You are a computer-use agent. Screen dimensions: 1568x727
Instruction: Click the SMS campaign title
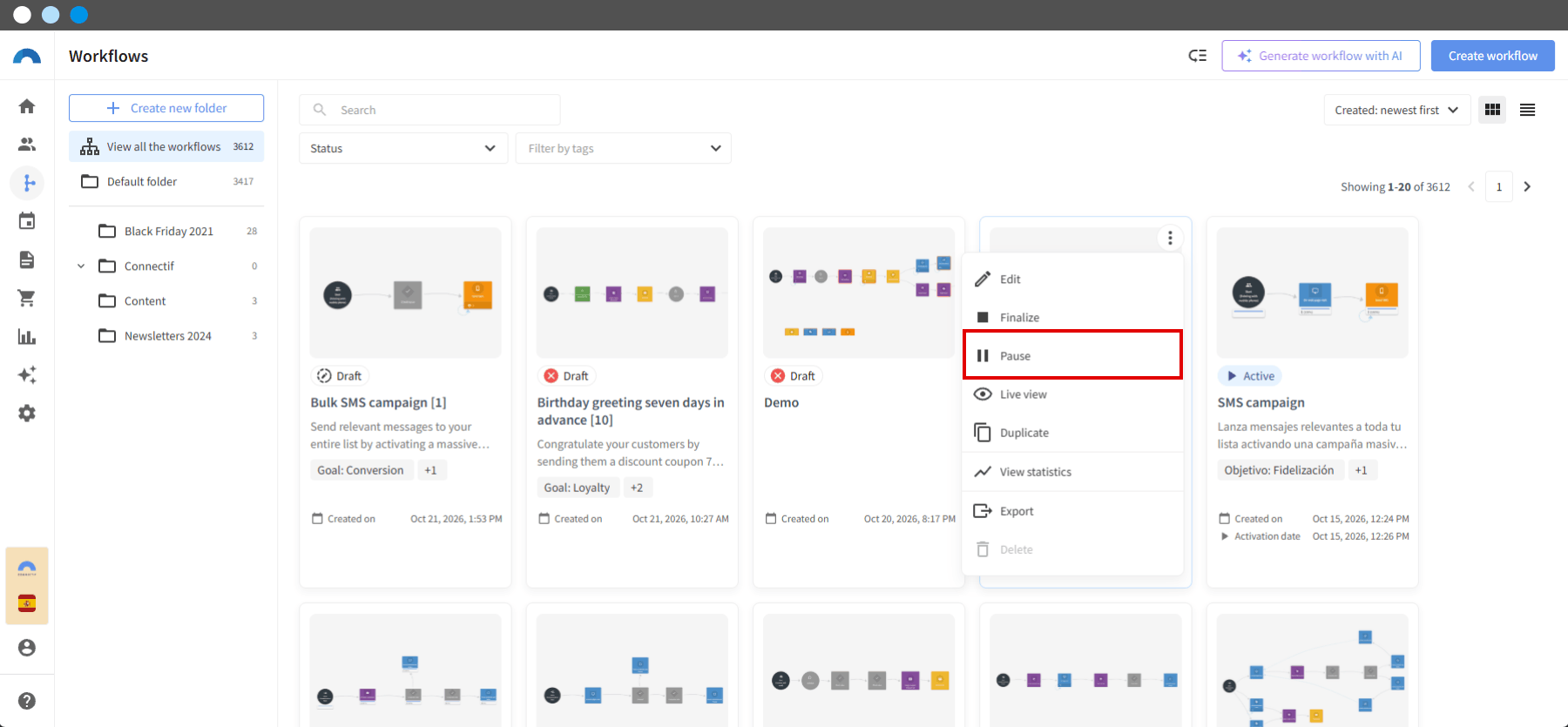(x=1260, y=403)
